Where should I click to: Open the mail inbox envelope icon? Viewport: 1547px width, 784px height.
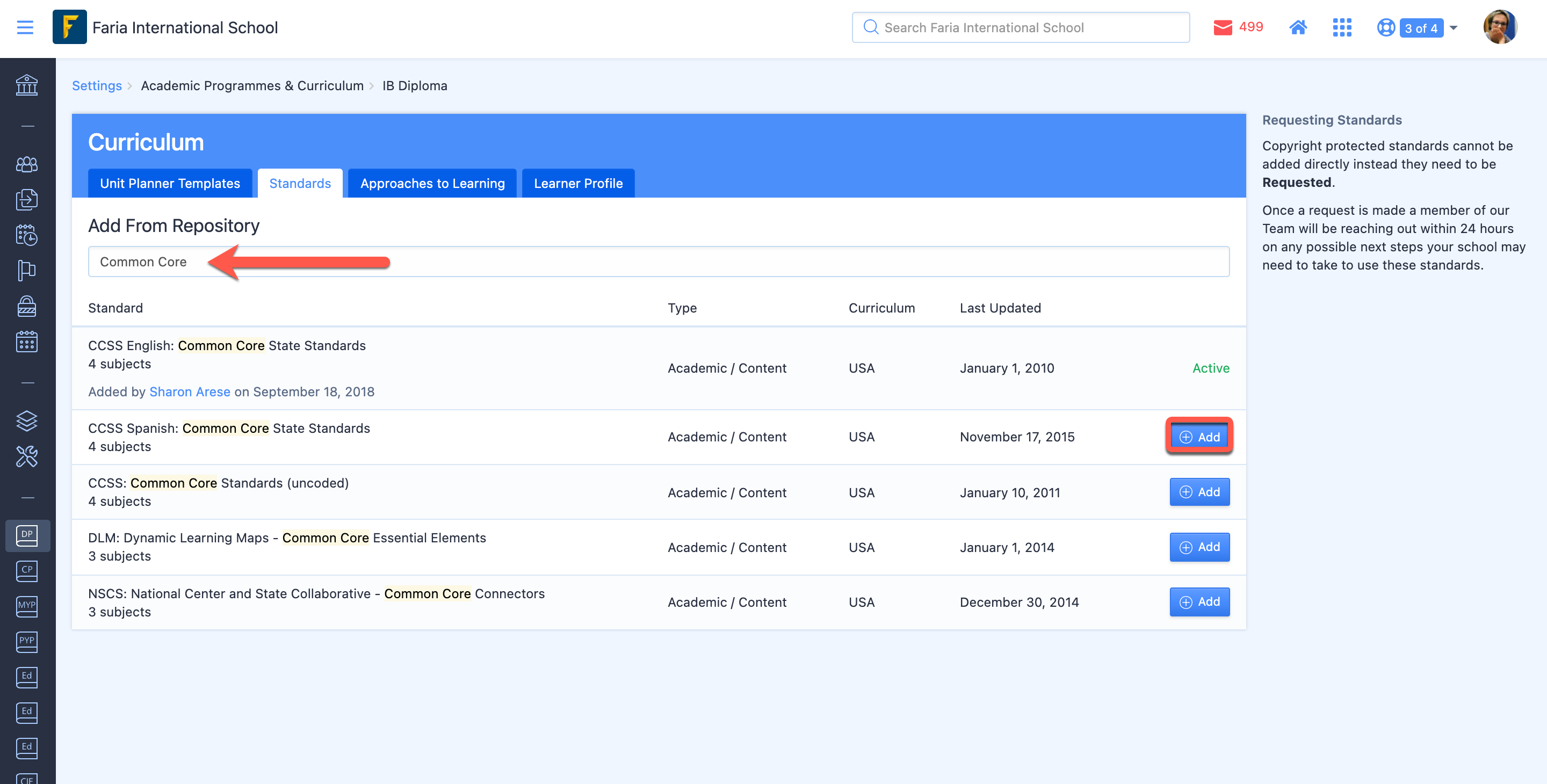[x=1223, y=27]
